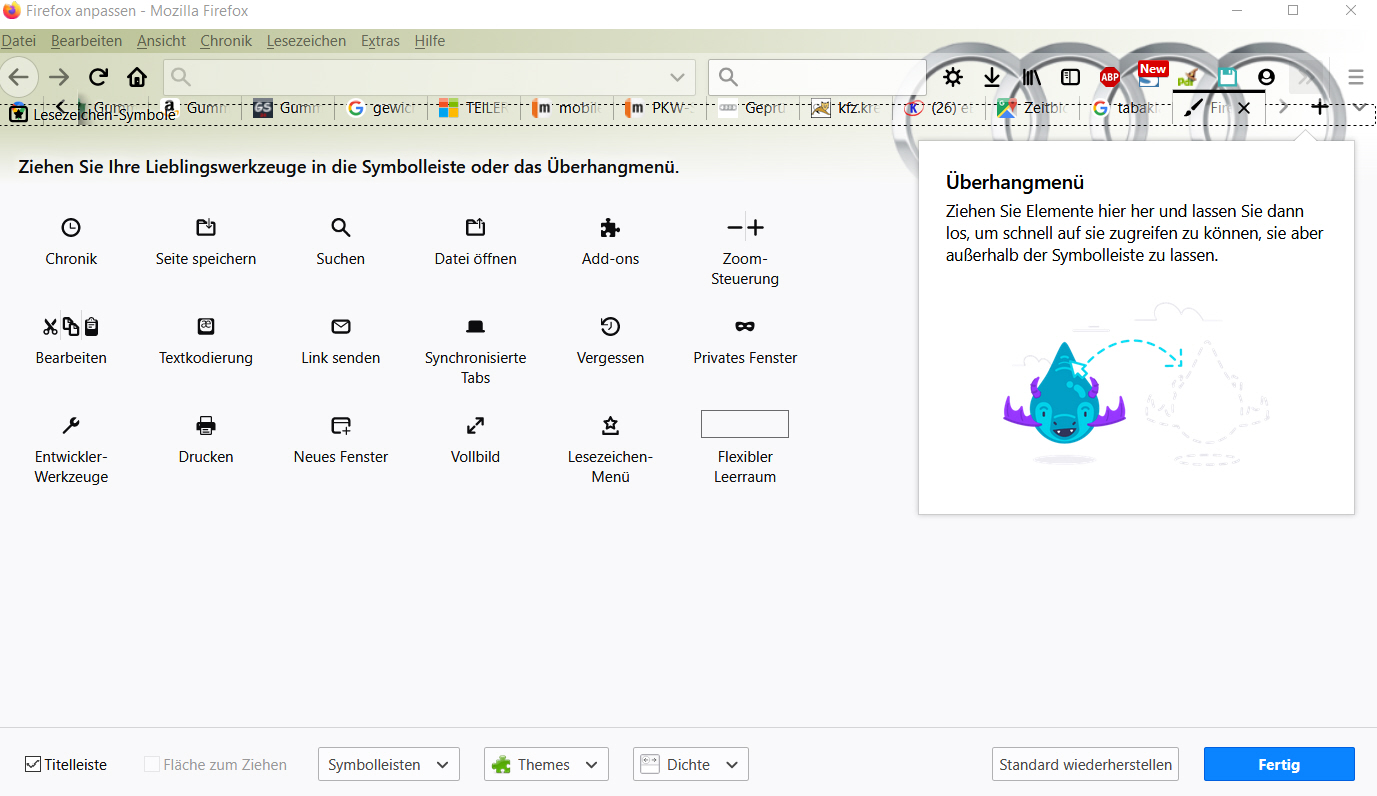Click the Link senden envelope icon
The height and width of the screenshot is (796, 1377).
[x=341, y=326]
